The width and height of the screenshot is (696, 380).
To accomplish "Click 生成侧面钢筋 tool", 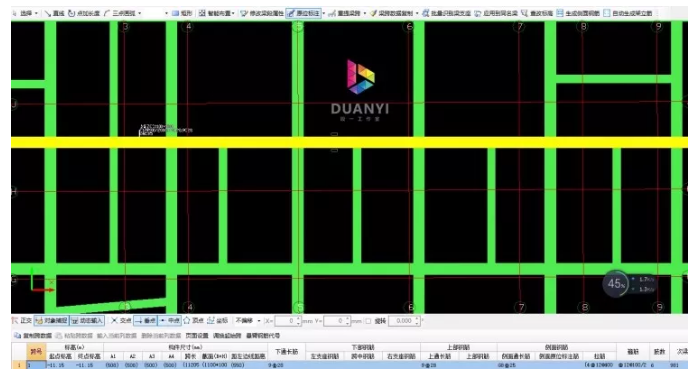I will [x=578, y=13].
